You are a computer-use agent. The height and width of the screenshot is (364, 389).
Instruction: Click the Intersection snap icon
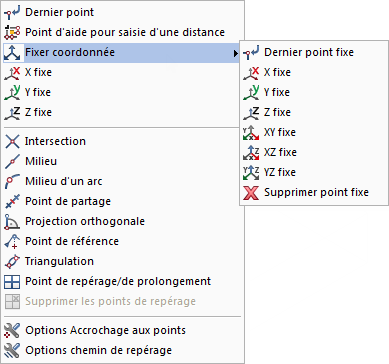click(x=12, y=142)
